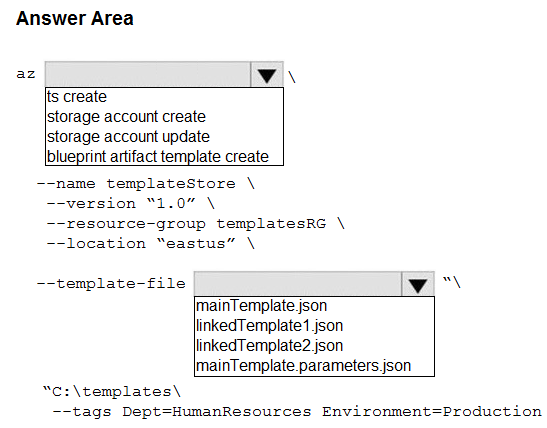This screenshot has width=547, height=428.
Task: Expand the template-file dropdown arrow
Action: pos(418,284)
